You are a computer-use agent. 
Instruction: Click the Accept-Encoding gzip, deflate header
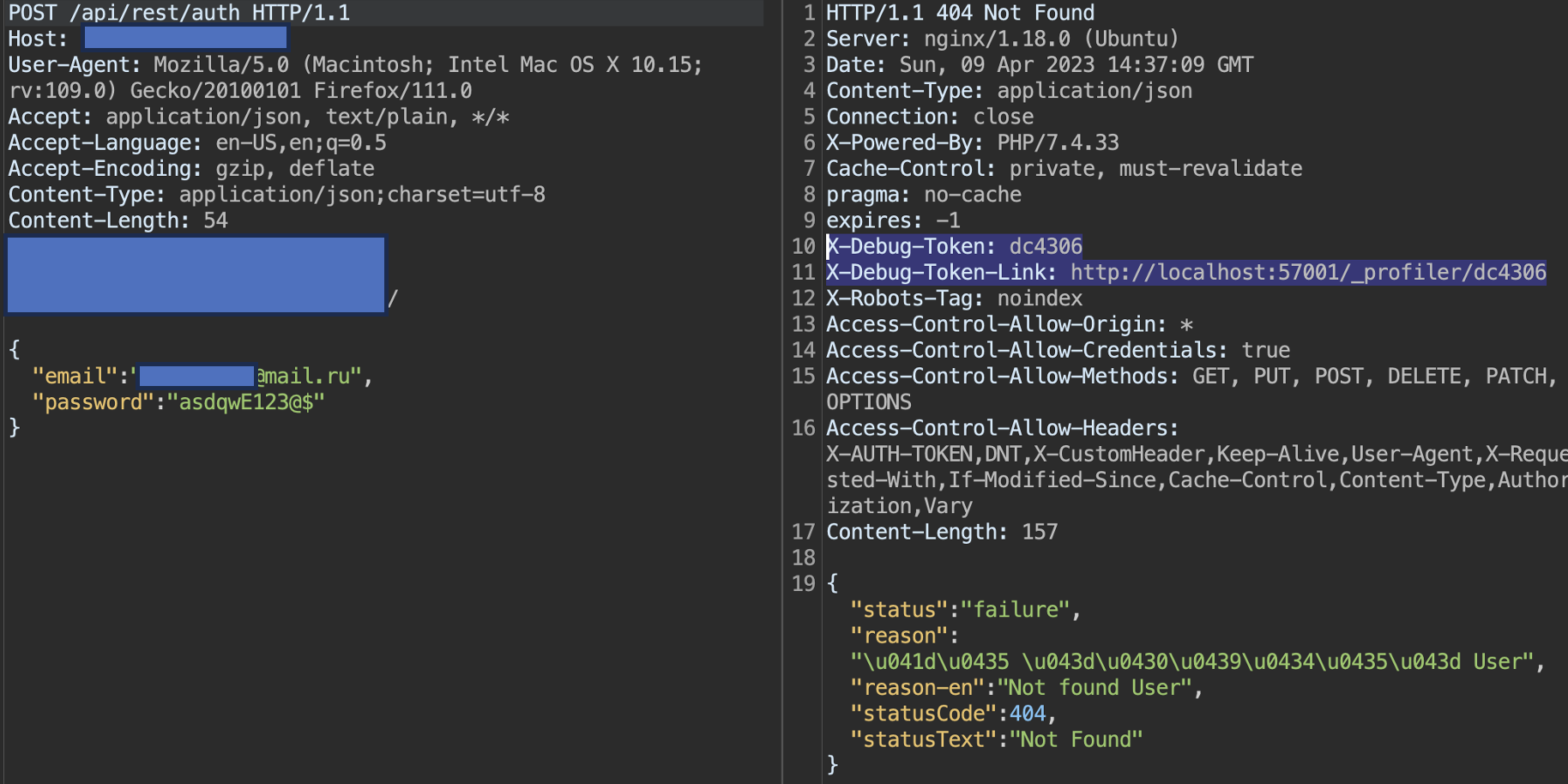coord(190,169)
